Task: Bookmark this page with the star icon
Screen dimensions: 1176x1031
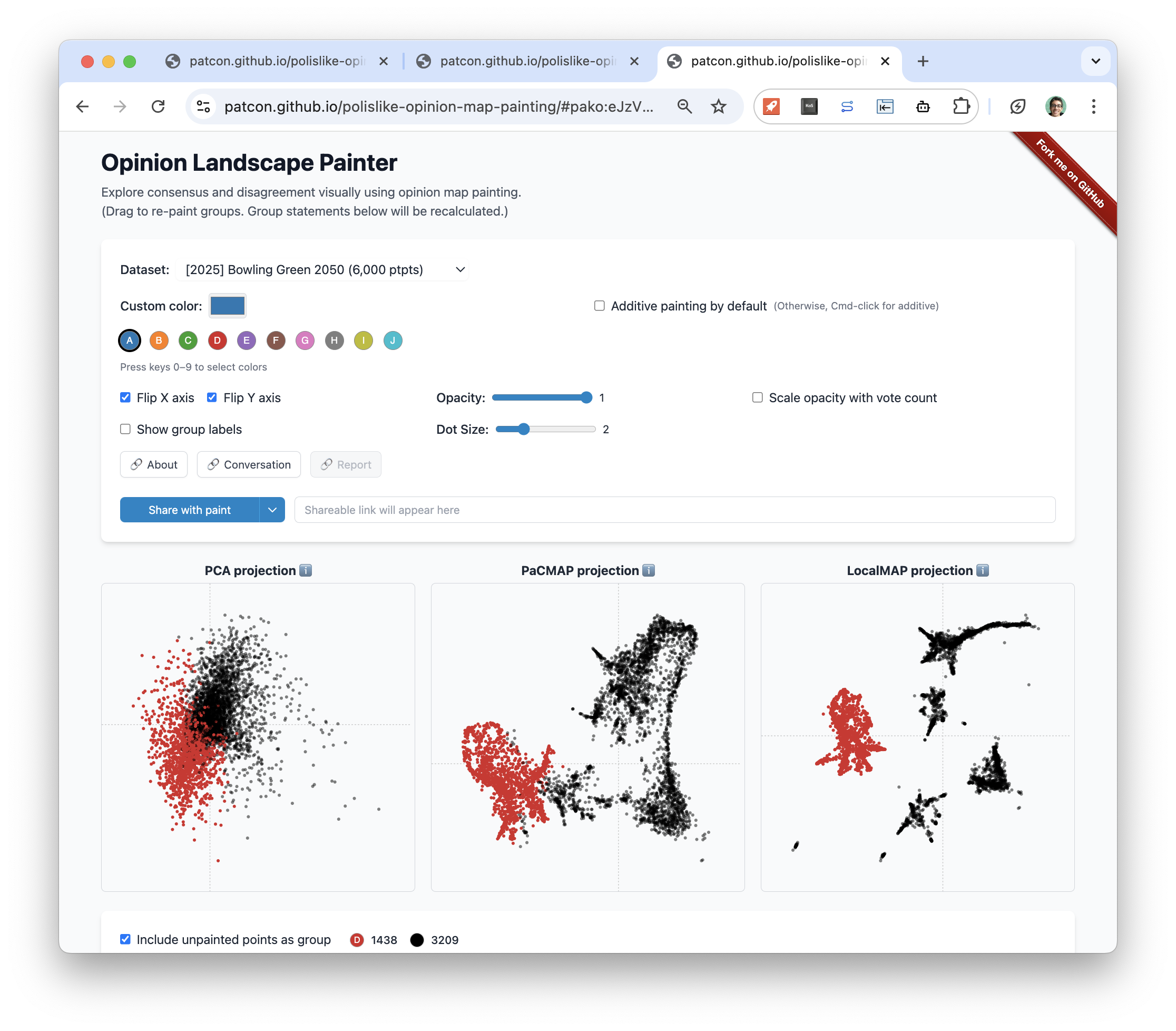Action: (718, 106)
